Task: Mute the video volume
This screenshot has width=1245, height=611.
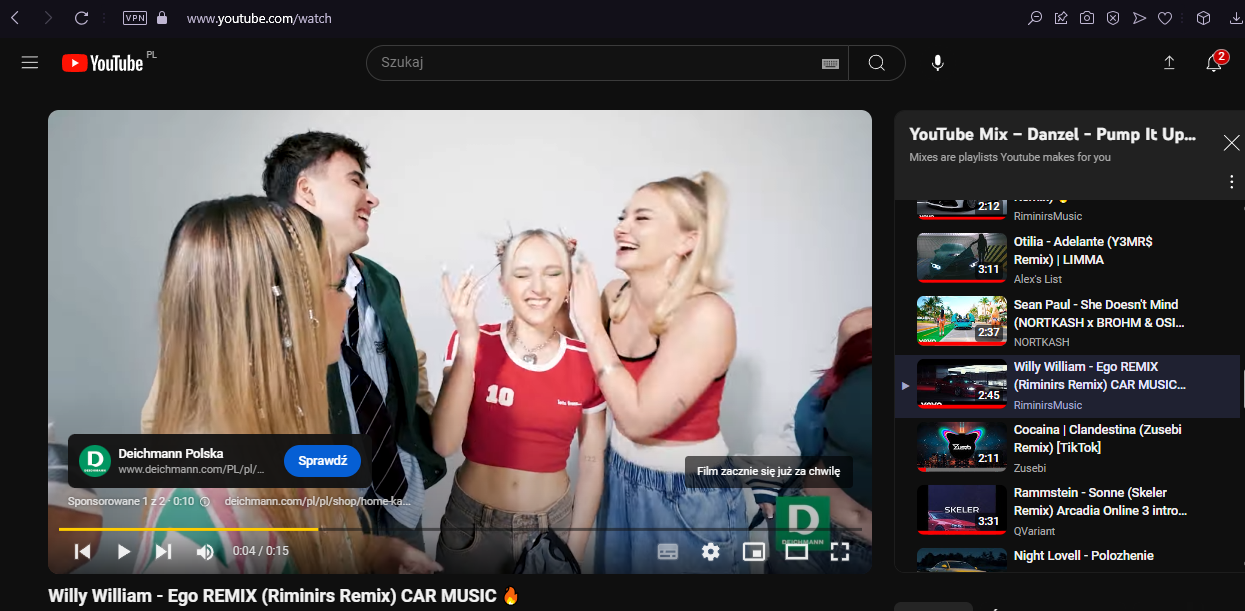Action: click(x=205, y=551)
